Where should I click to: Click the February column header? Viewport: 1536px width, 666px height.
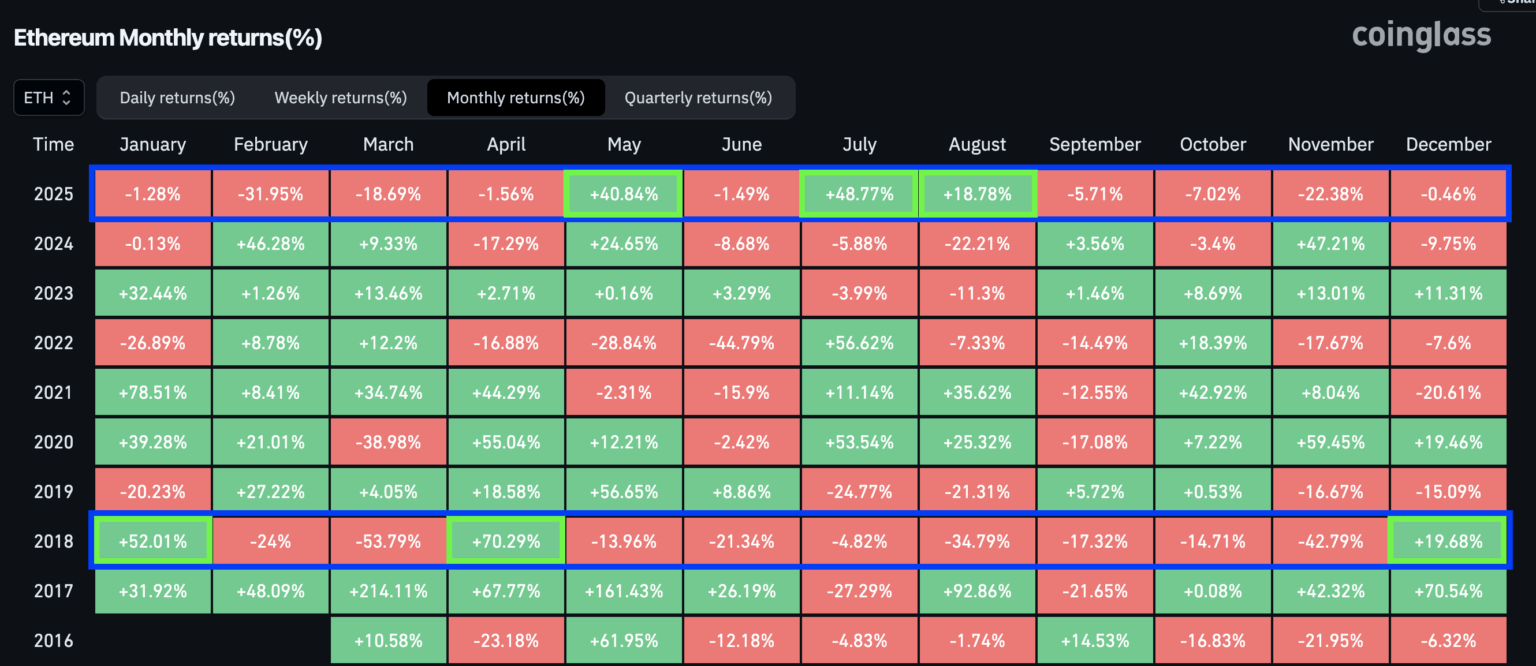(x=270, y=144)
